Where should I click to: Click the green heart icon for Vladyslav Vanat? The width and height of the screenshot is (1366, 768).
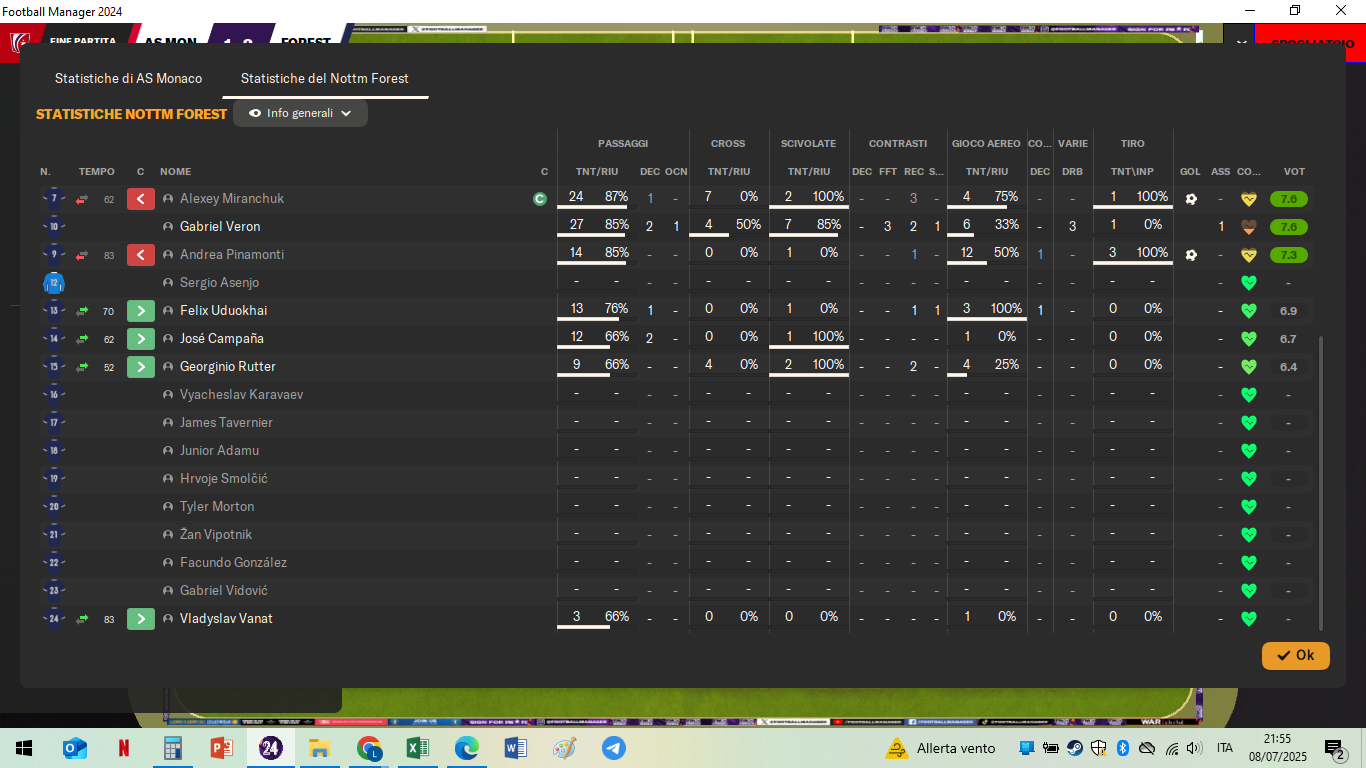(x=1248, y=619)
